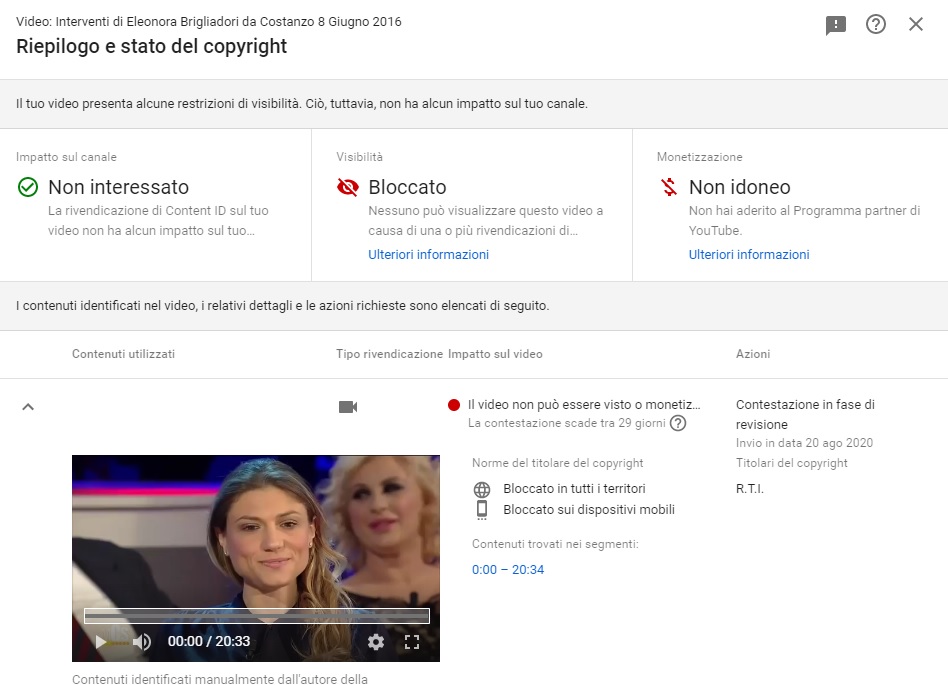Click the video camera claim type icon
948x685 pixels.
[347, 407]
